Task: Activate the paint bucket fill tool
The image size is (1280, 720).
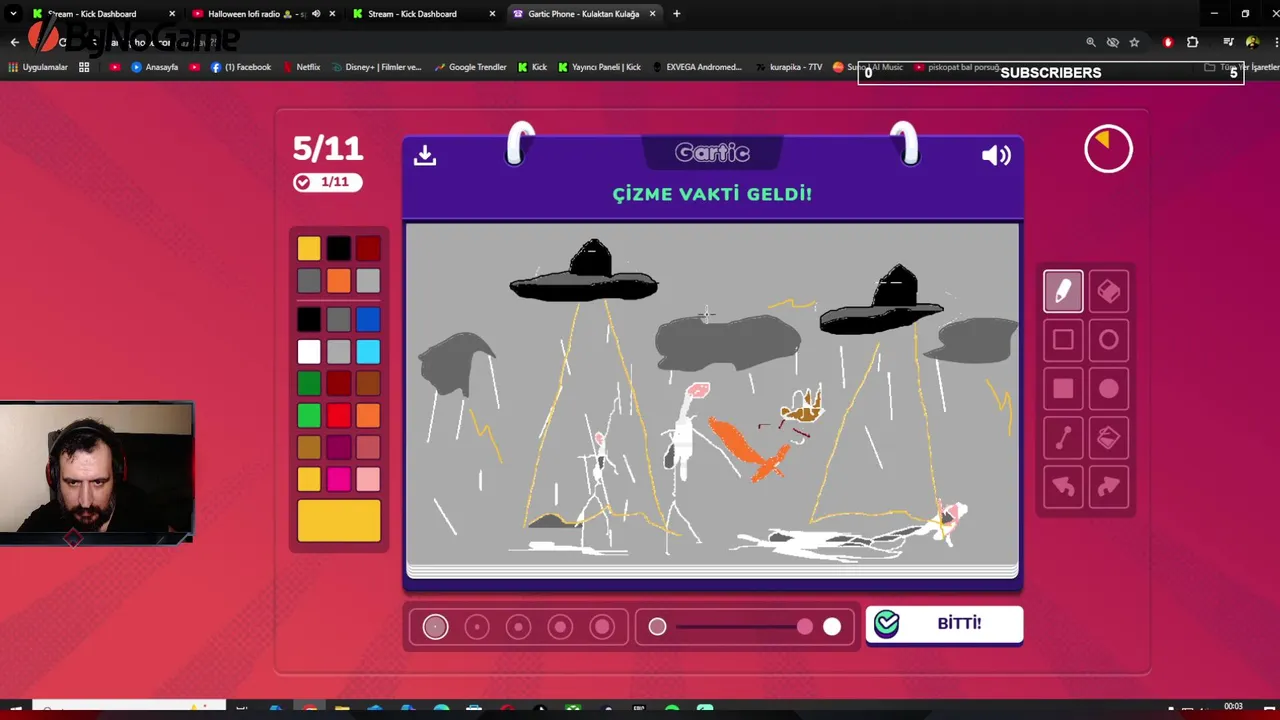Action: [x=1108, y=438]
